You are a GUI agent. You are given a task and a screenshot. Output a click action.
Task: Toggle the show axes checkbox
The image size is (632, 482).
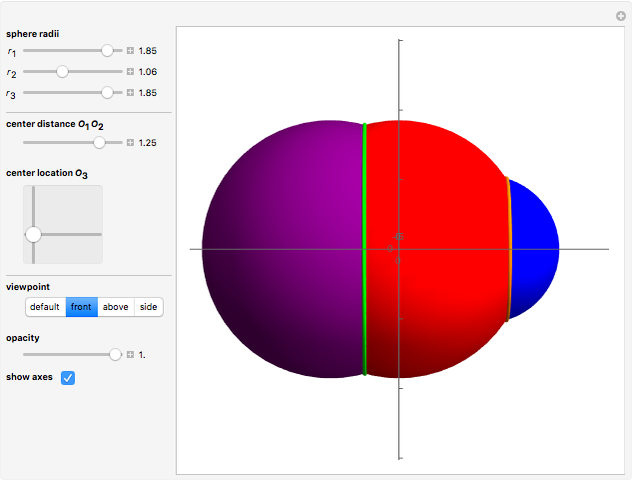point(68,377)
